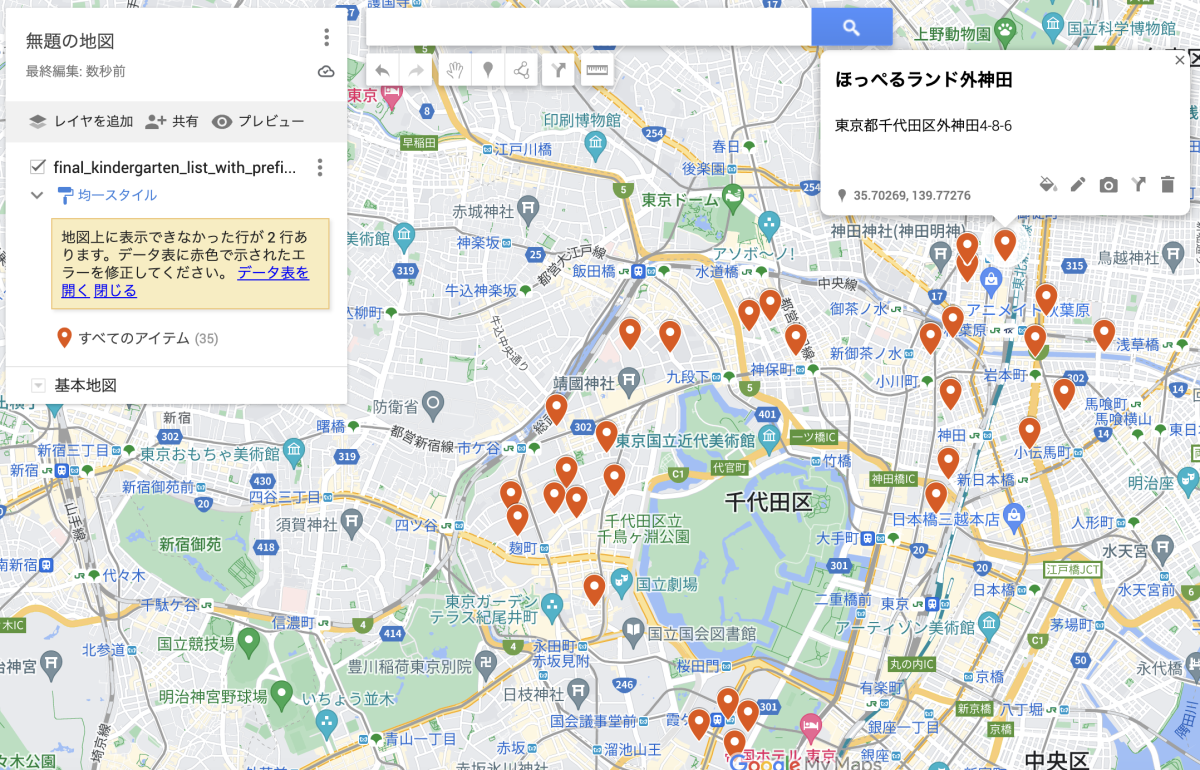This screenshot has height=770, width=1200.
Task: Open the layer options three-dot menu
Action: pyautogui.click(x=320, y=167)
